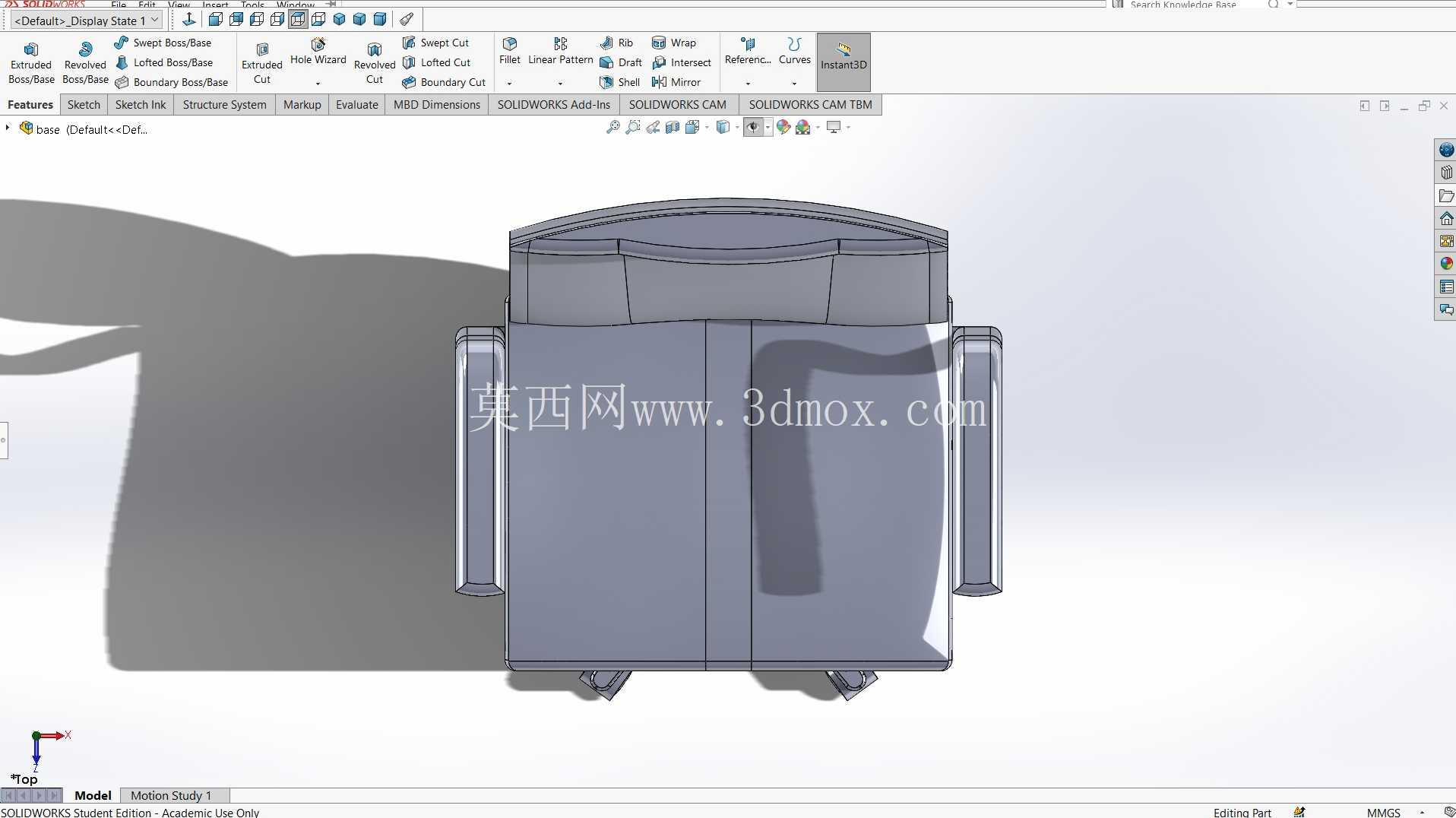
Task: Toggle the active Top view button
Action: click(x=298, y=19)
